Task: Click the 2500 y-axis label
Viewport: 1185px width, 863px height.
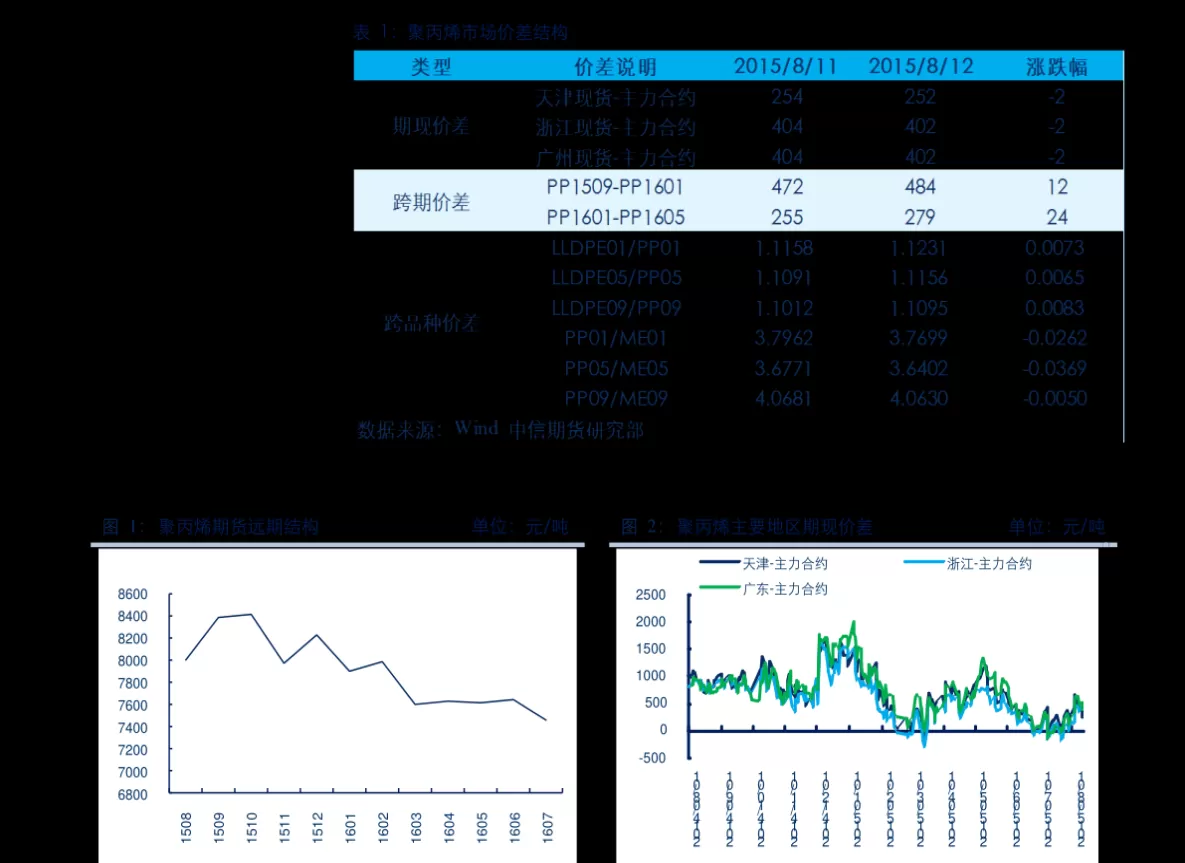Action: coord(651,595)
